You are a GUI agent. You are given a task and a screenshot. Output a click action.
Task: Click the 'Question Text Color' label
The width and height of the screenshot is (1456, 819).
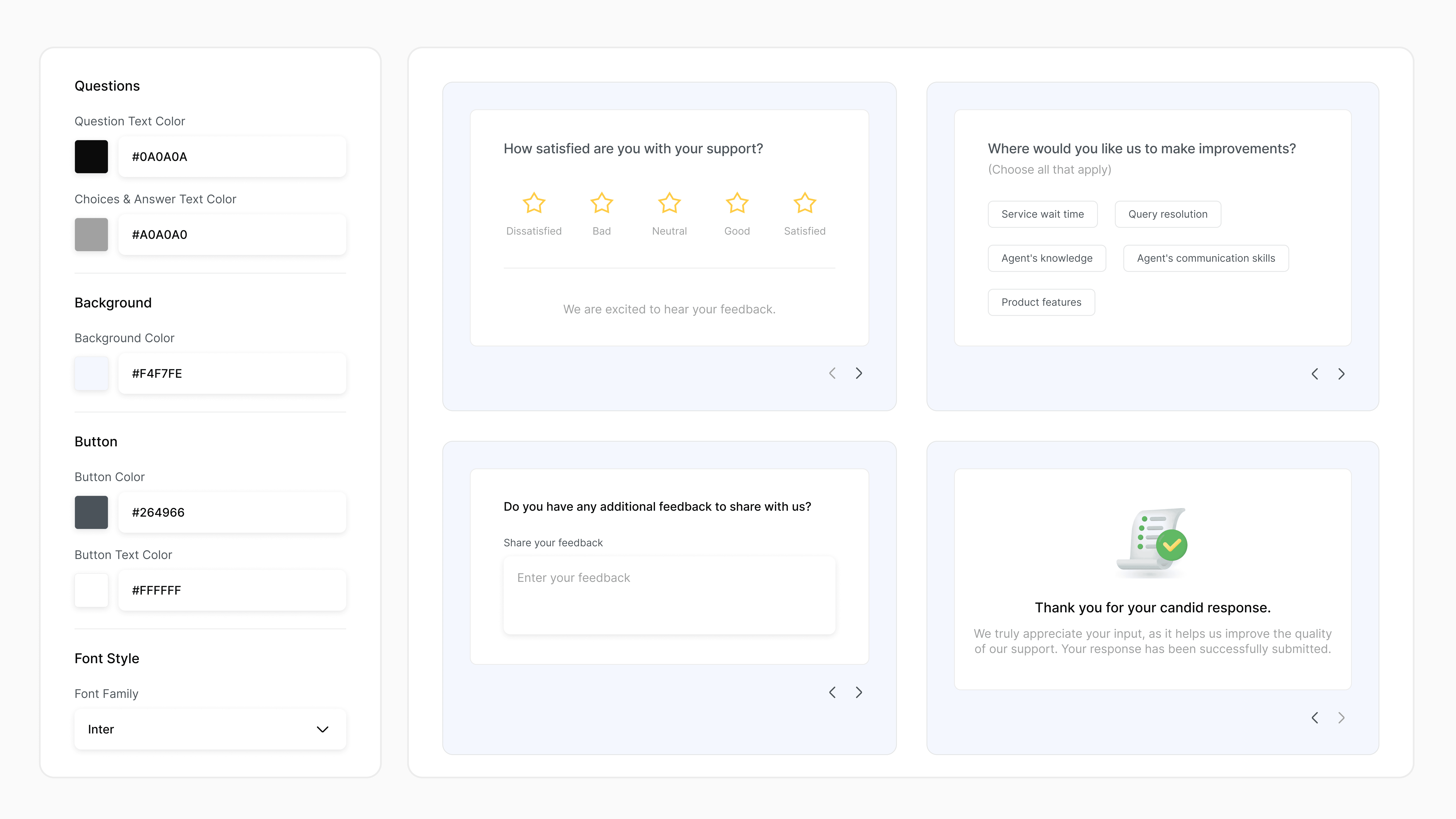[x=130, y=122]
